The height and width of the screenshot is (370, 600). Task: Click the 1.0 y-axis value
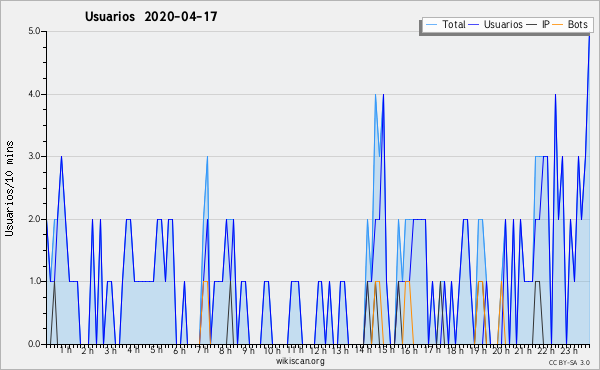tap(34, 281)
